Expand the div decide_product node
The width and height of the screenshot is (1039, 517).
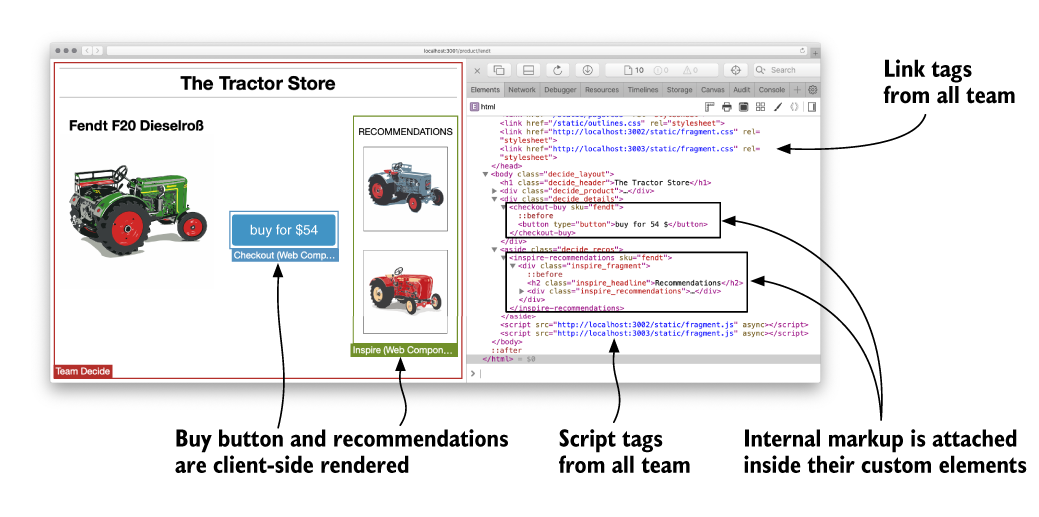[x=494, y=190]
